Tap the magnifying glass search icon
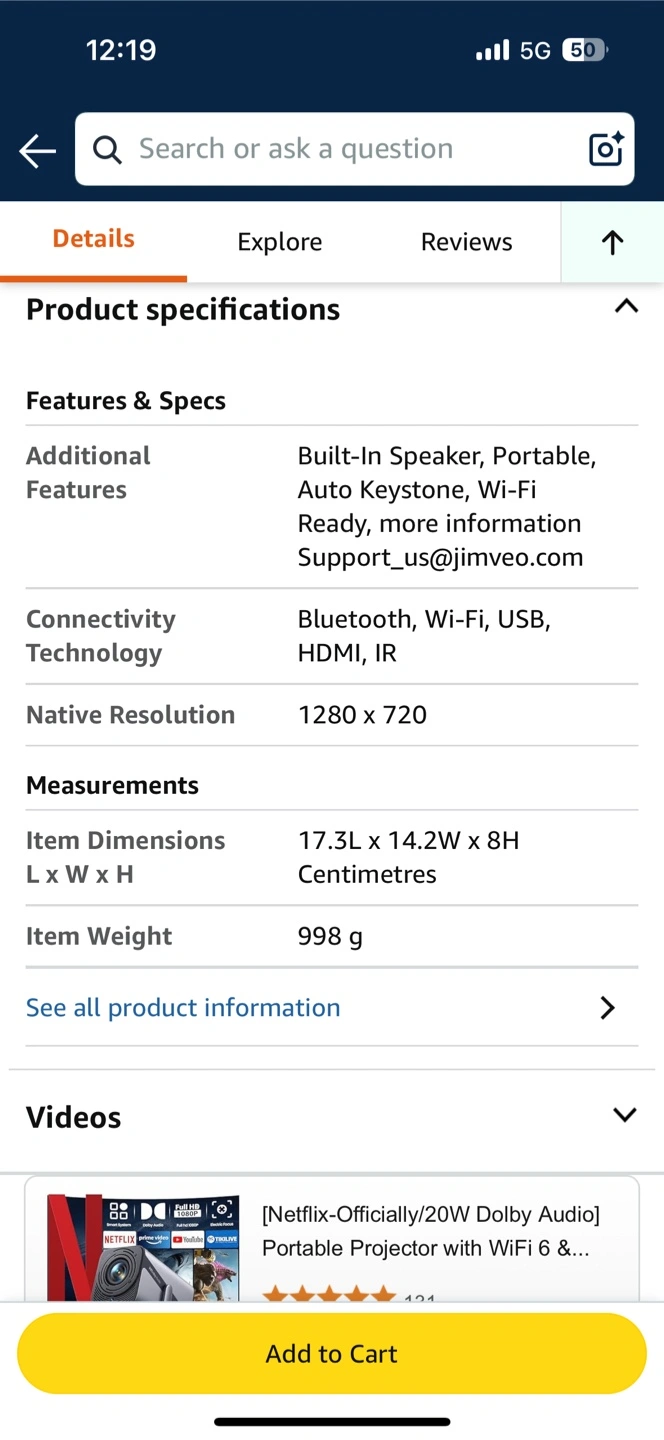Image resolution: width=664 pixels, height=1440 pixels. (107, 149)
